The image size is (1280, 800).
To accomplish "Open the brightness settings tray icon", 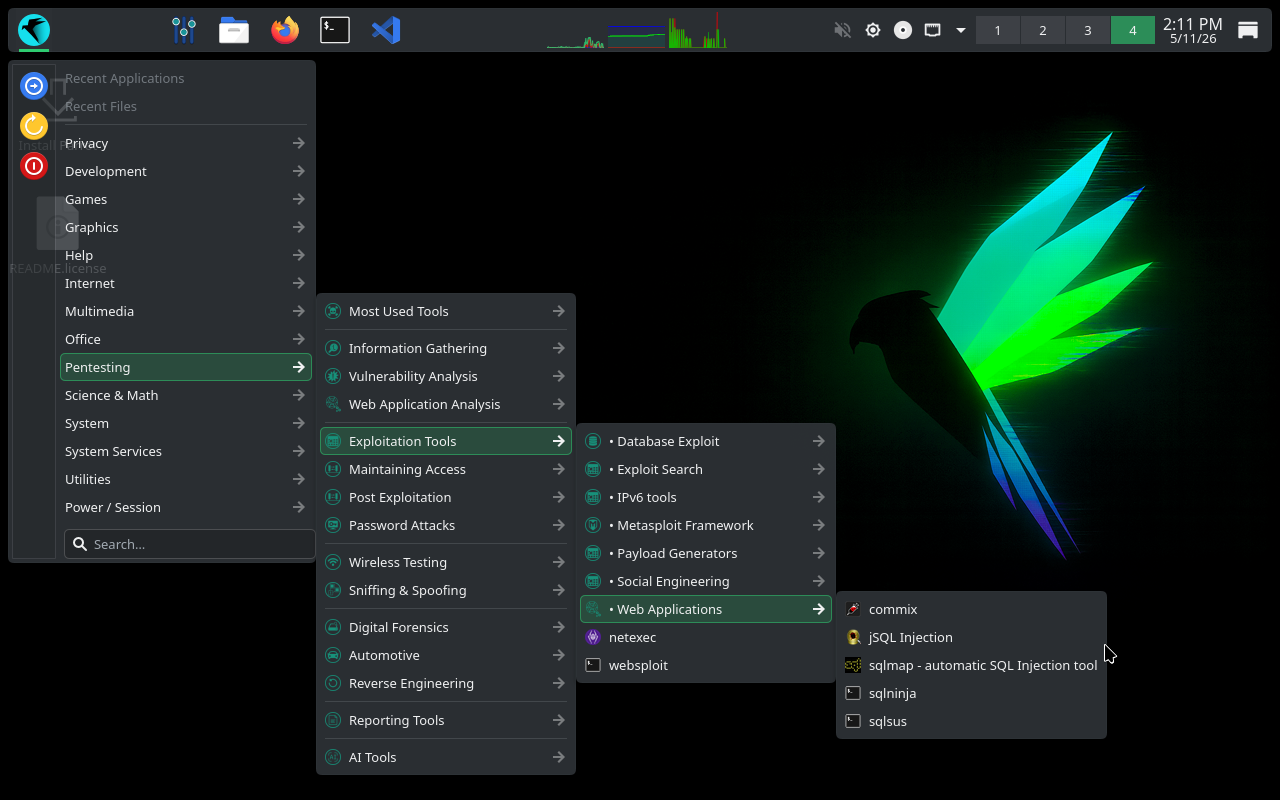I will [873, 30].
